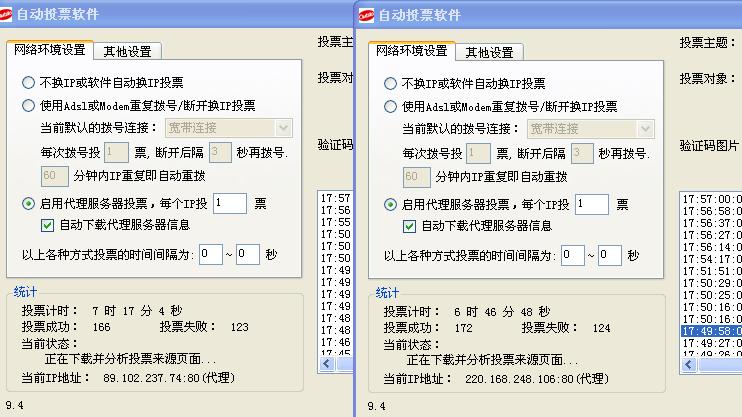Click the 每个IP投 count field in the left window
The width and height of the screenshot is (742, 417).
click(x=229, y=204)
